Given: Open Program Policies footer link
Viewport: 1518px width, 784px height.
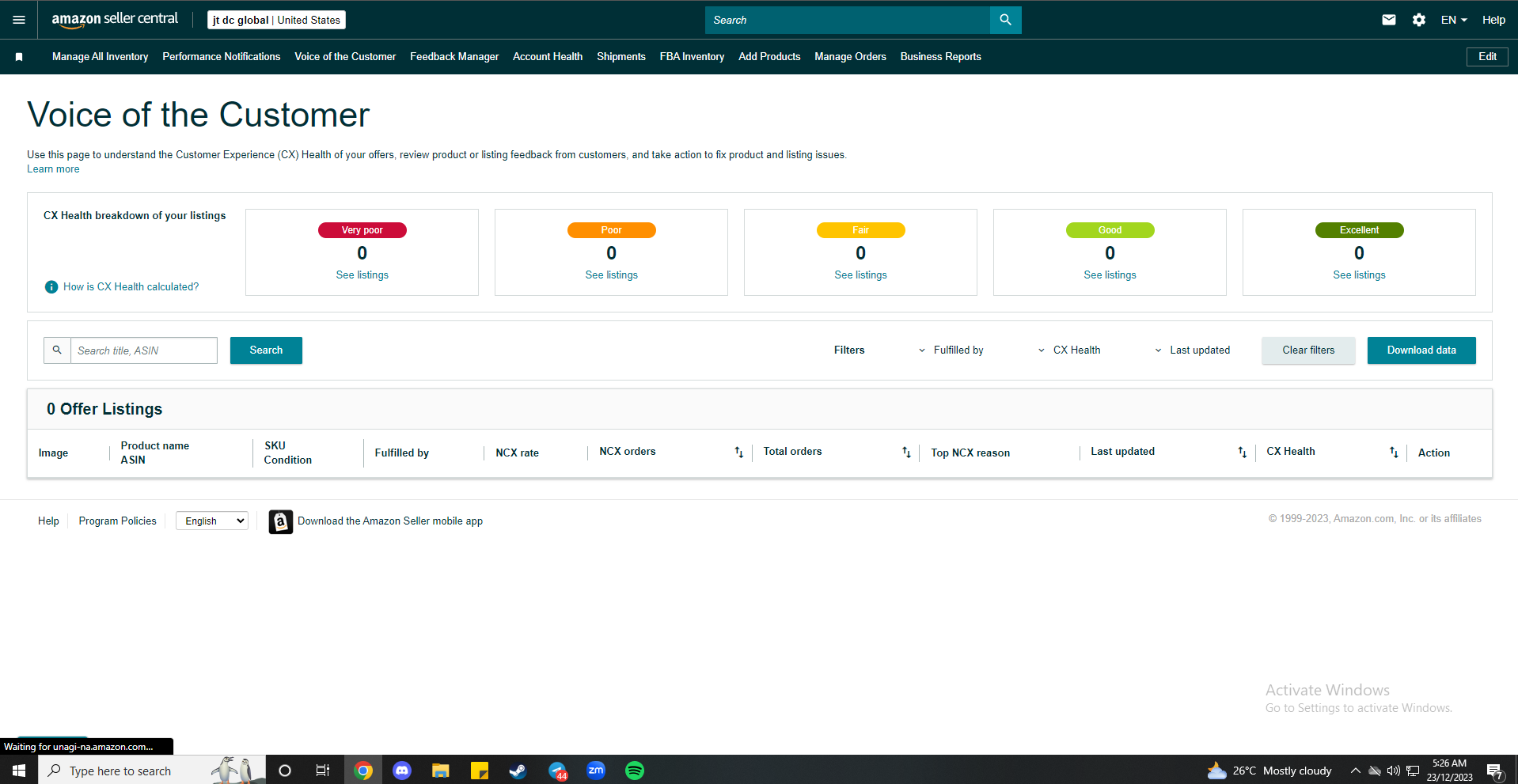Looking at the screenshot, I should coord(118,521).
